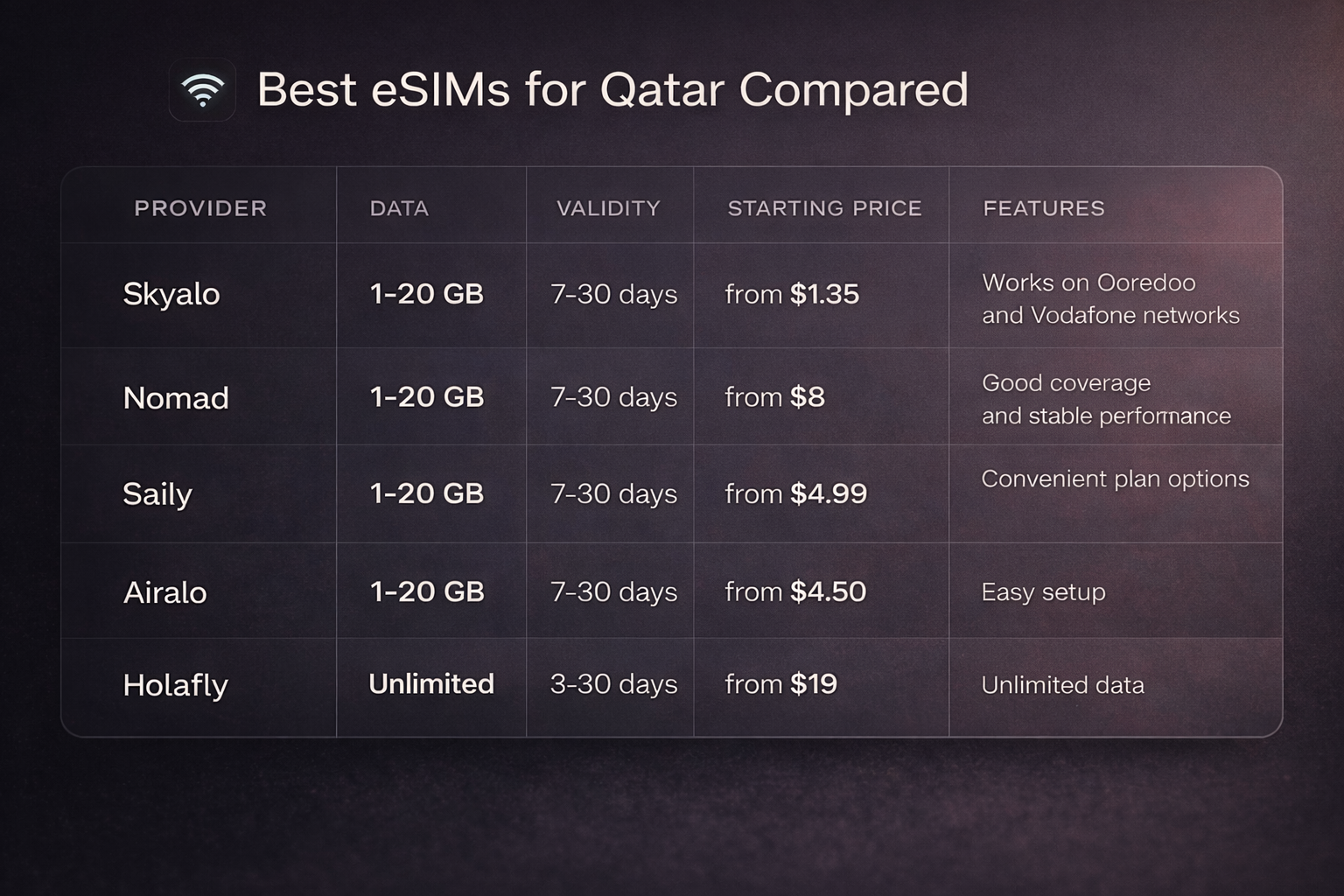Click the 'Best eSIMs for Qatar Compared' title
Screen dimensions: 1344x896
612,90
